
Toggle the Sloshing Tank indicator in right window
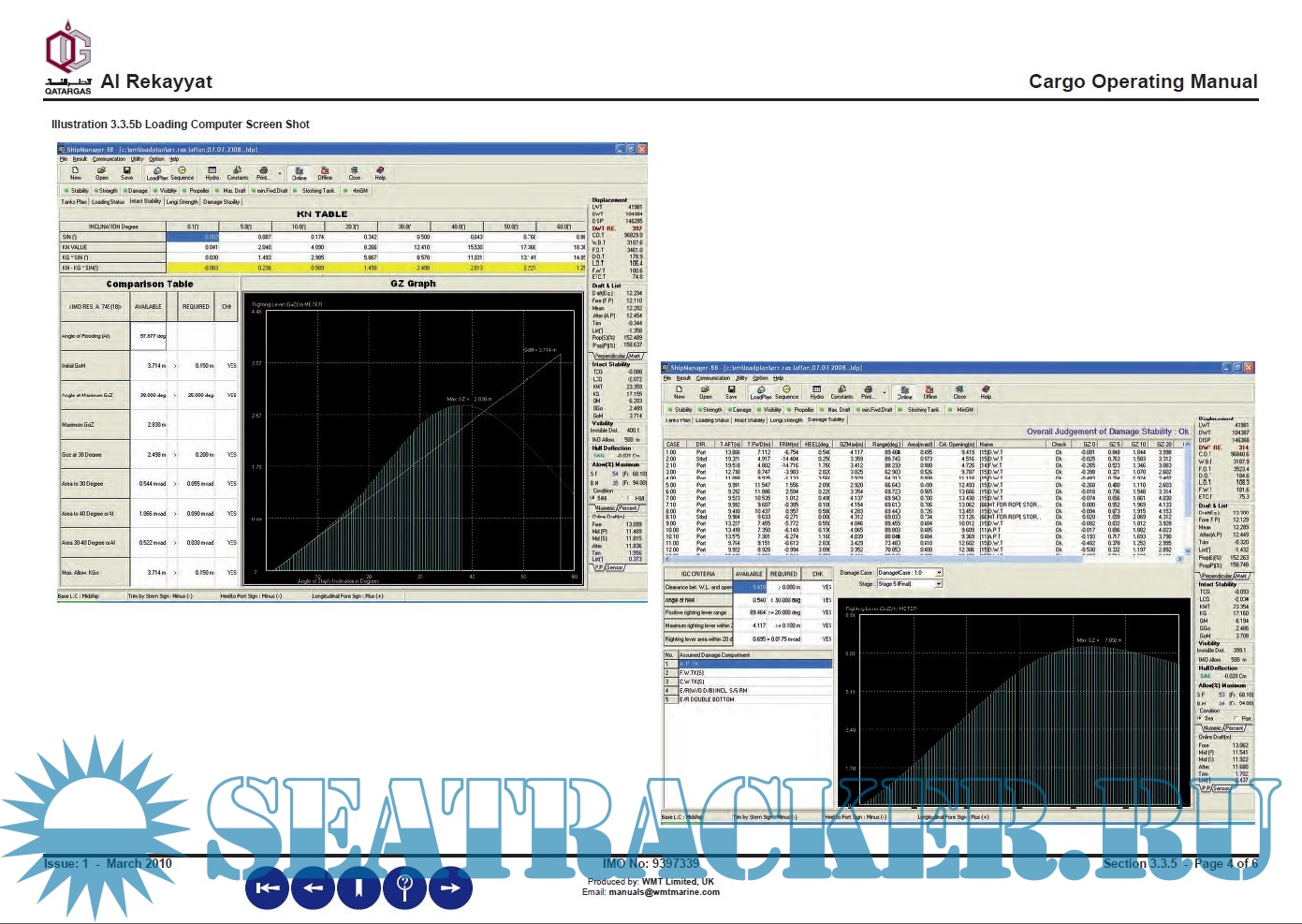921,409
